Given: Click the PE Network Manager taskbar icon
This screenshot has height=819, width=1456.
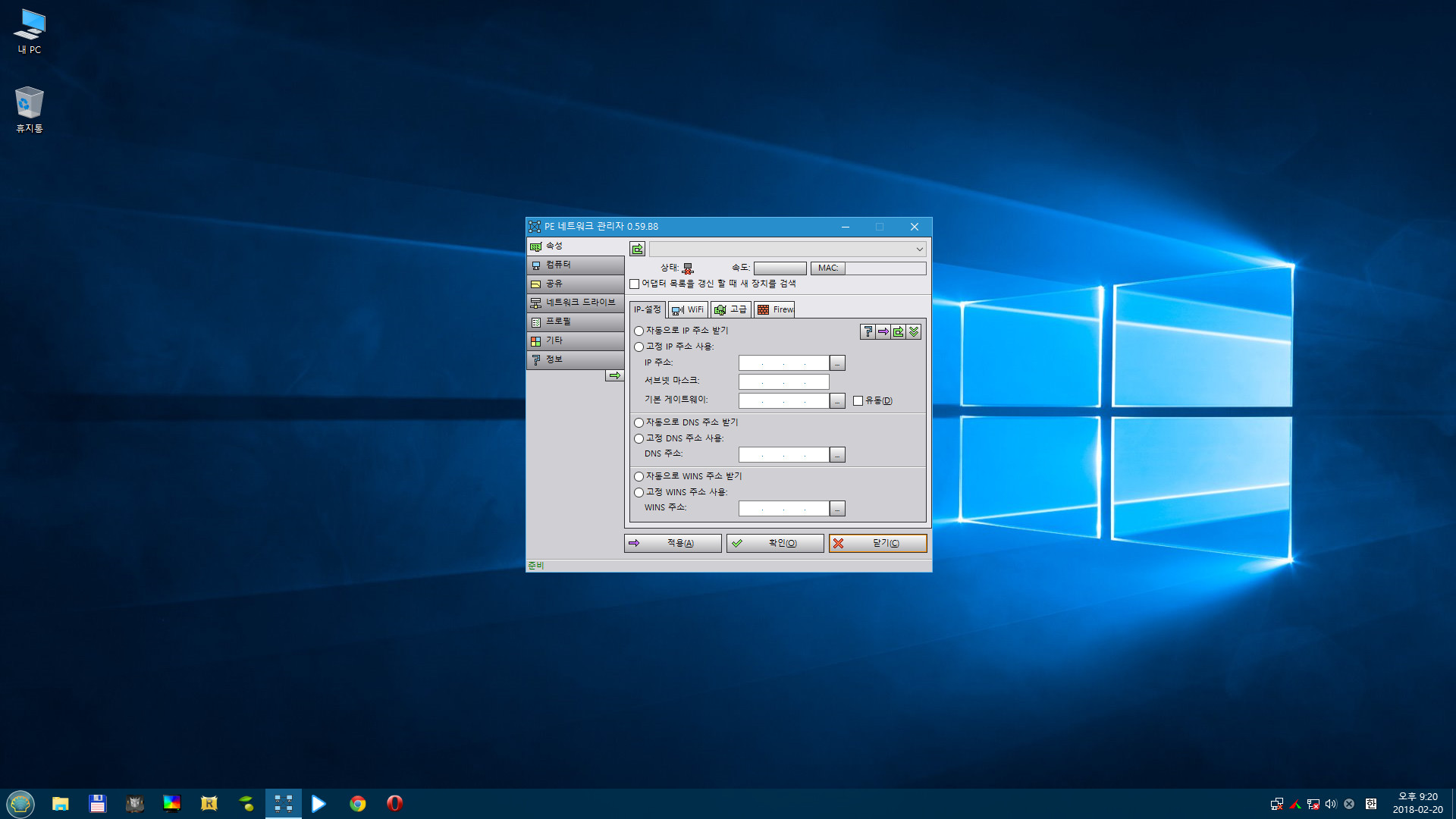Looking at the screenshot, I should (284, 804).
